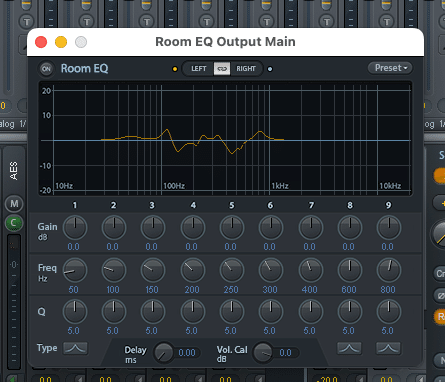Click the EQ response curve graph
Image resolution: width=445 pixels, height=382 pixels.
(225, 138)
